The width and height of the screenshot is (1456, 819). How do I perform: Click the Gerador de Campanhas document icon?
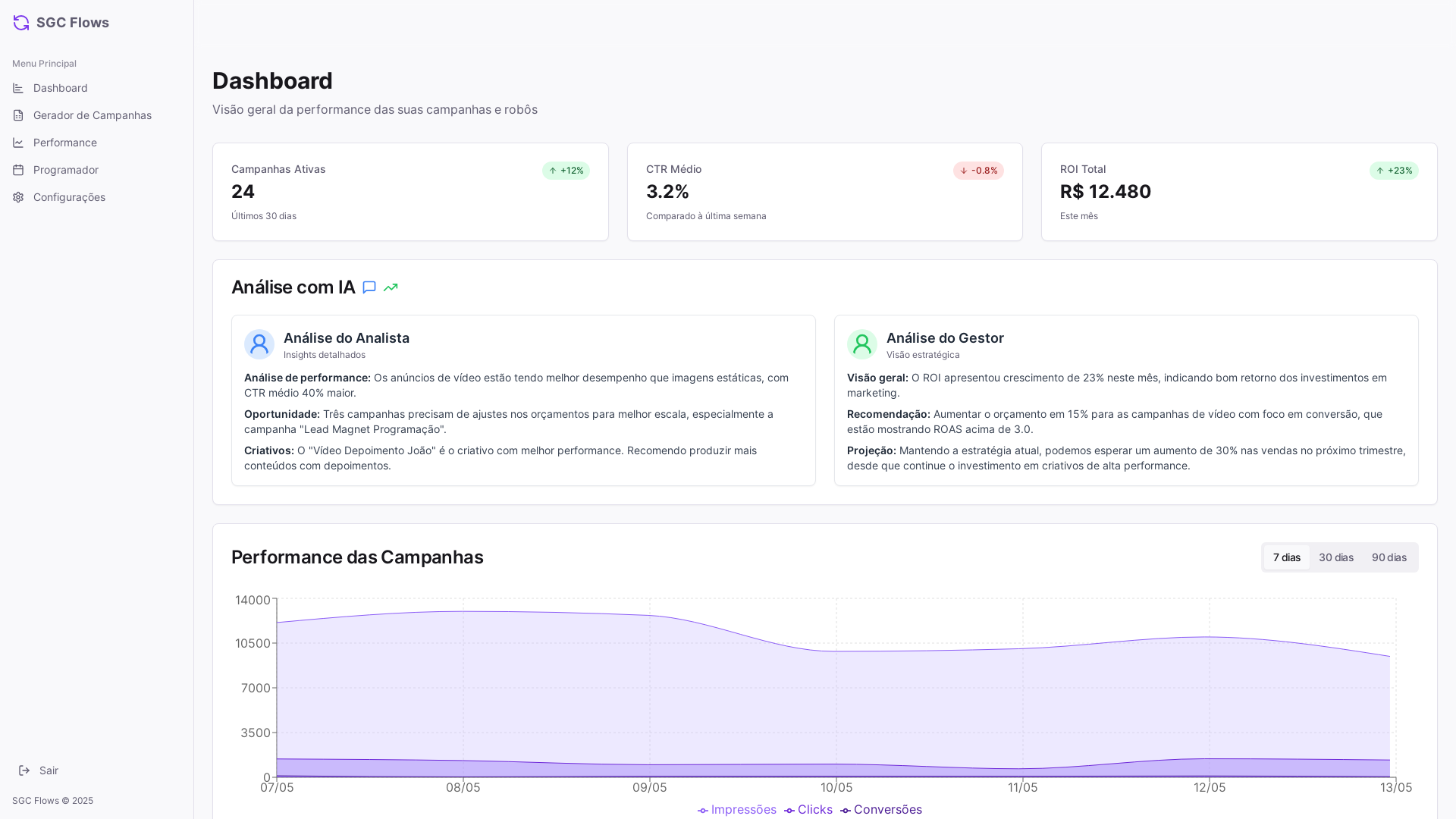[x=18, y=115]
